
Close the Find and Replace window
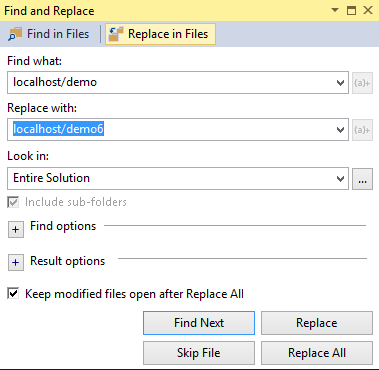coord(368,10)
